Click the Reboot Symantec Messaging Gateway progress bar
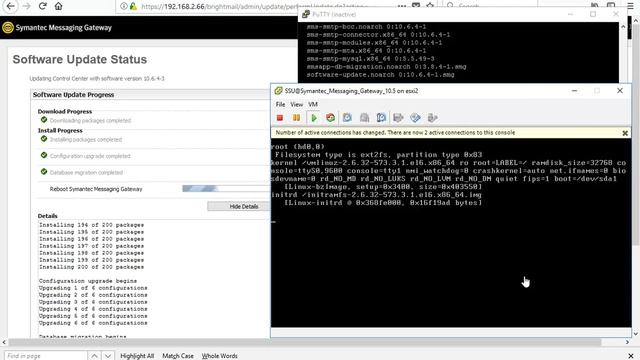The image size is (640, 360). [x=226, y=189]
